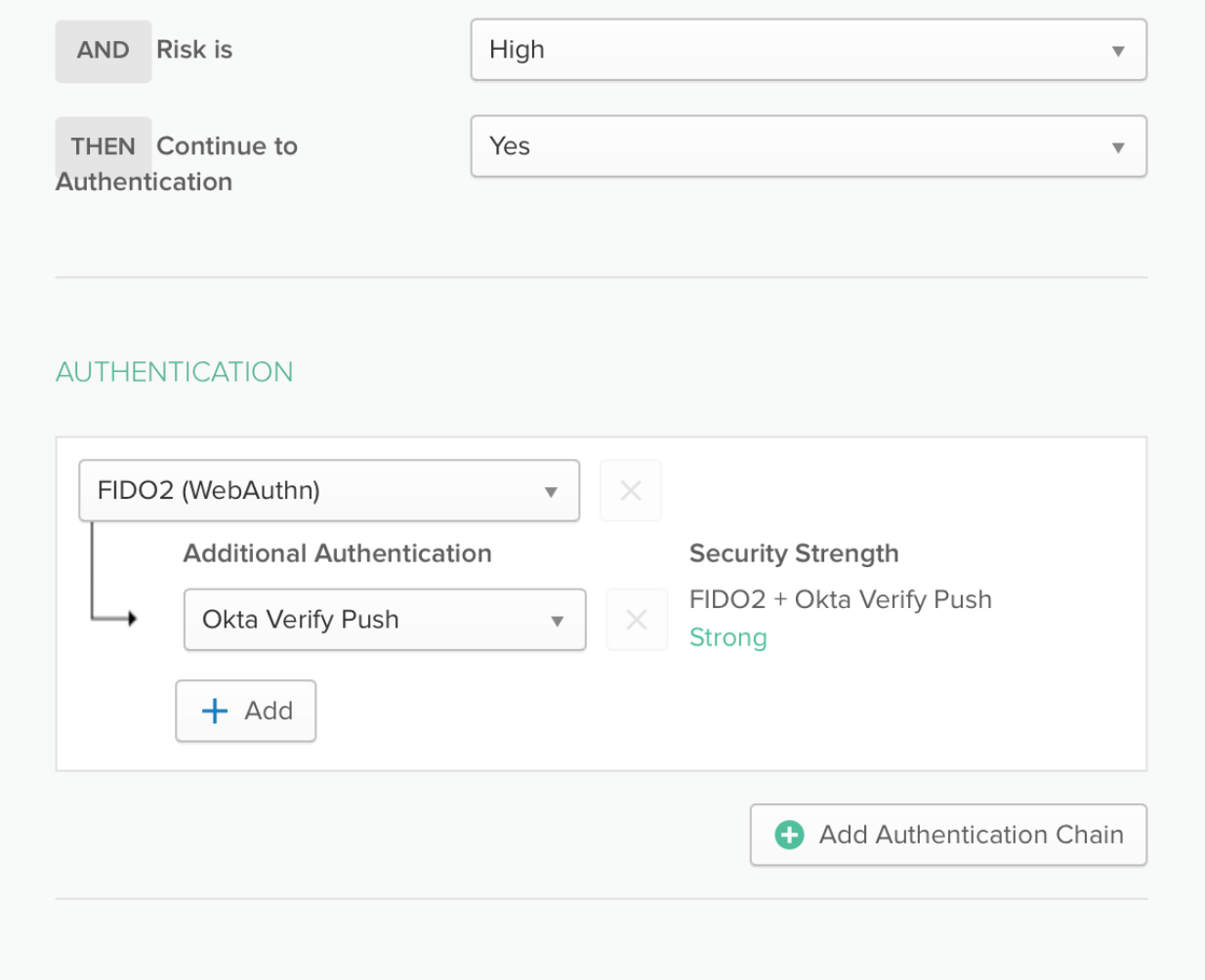The image size is (1205, 980).
Task: Click green plus circle icon for authentication chain
Action: 789,835
